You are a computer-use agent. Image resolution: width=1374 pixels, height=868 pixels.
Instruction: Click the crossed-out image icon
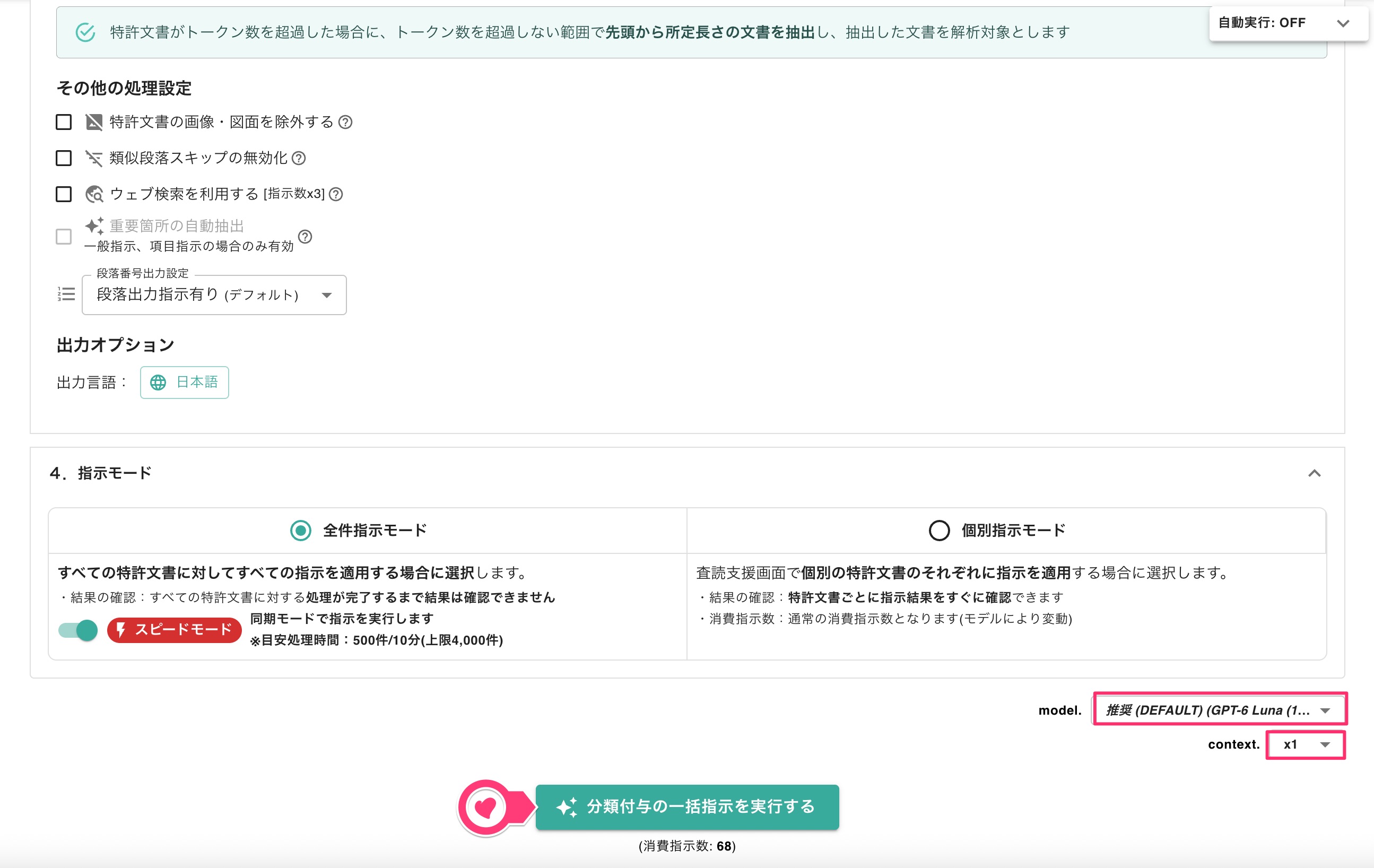pos(94,122)
